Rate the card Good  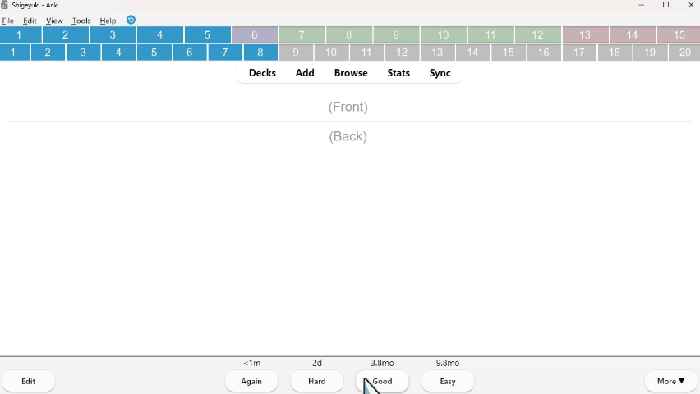(x=382, y=381)
